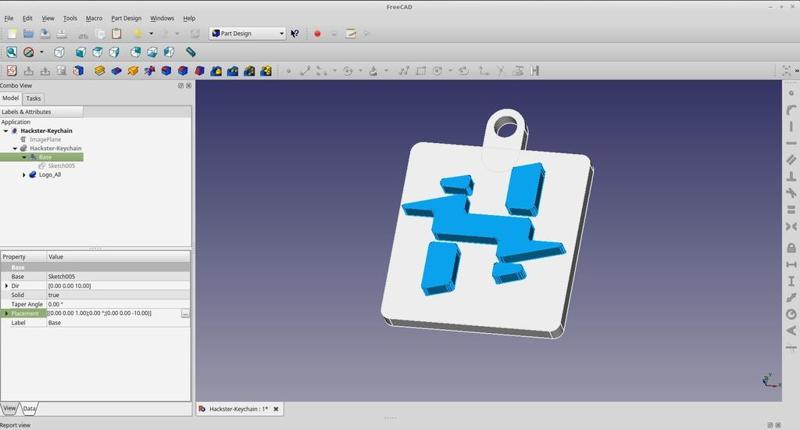Click the Lock constraint padlock icon

[791, 248]
